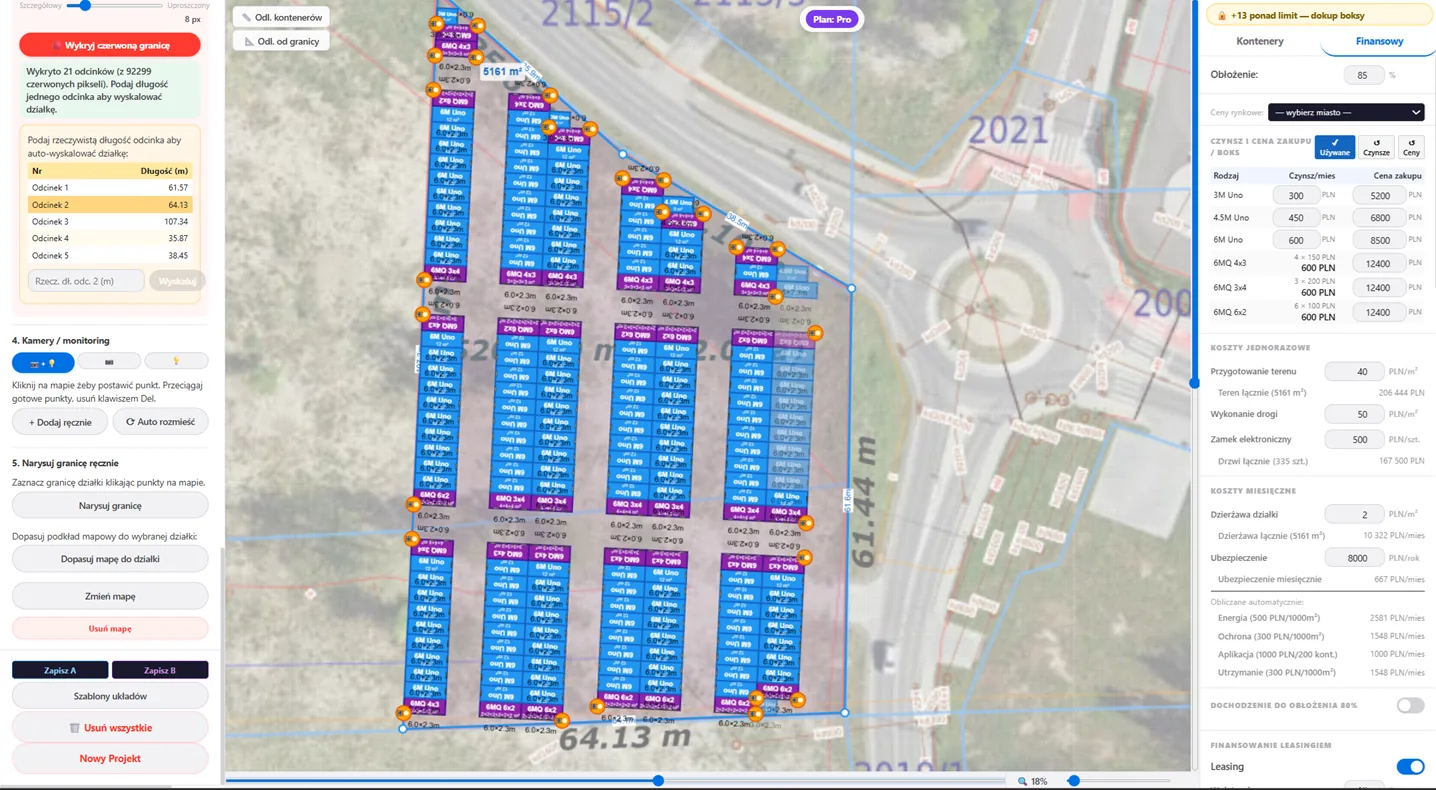Viewport: 1436px width, 790px height.
Task: Select the lamp-only monitoring mode button
Action: pos(176,362)
